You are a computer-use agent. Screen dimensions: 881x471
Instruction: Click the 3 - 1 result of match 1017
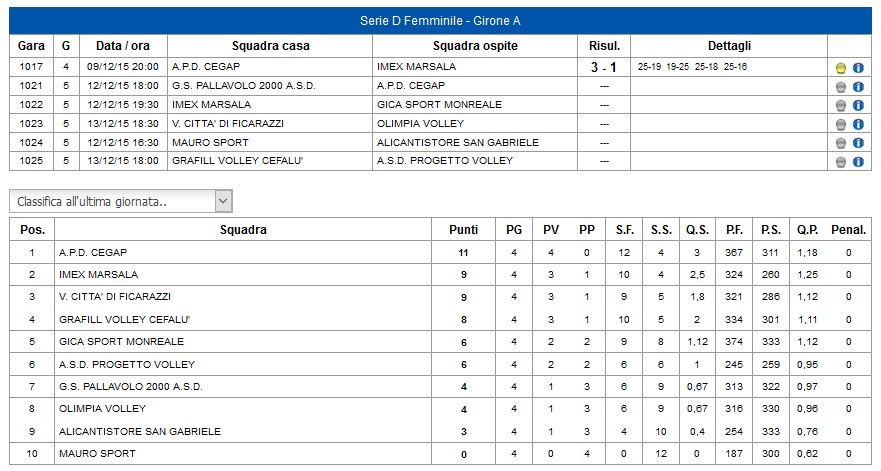click(604, 67)
